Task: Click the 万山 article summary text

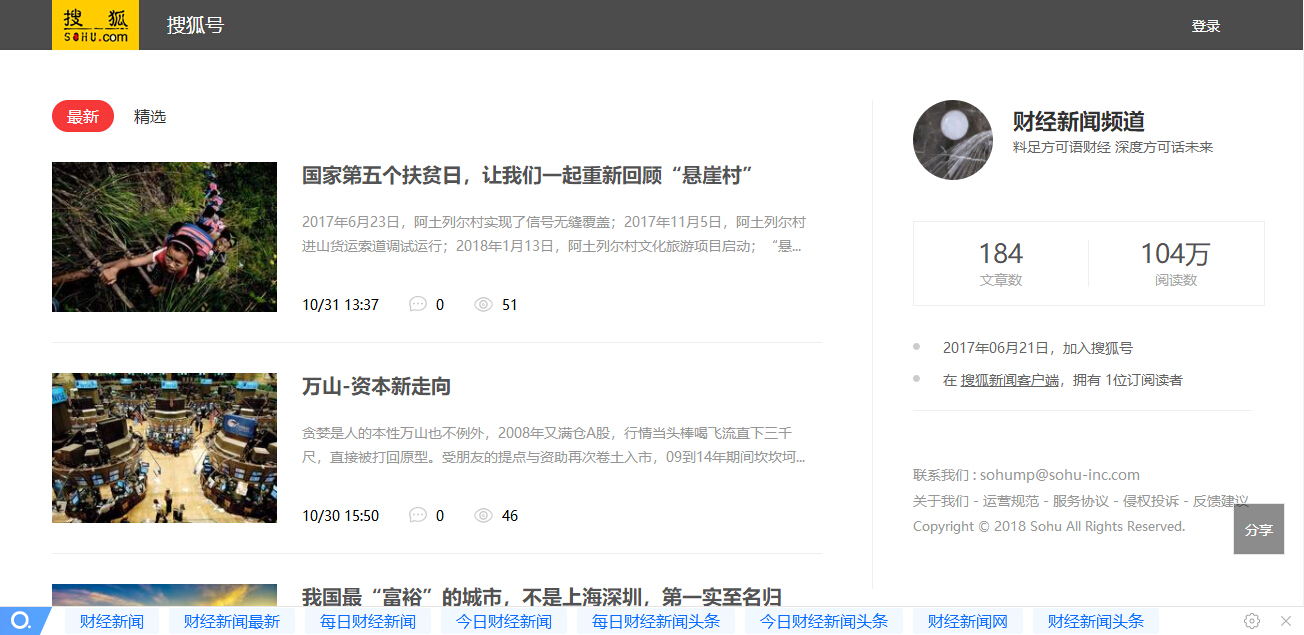Action: coord(554,445)
